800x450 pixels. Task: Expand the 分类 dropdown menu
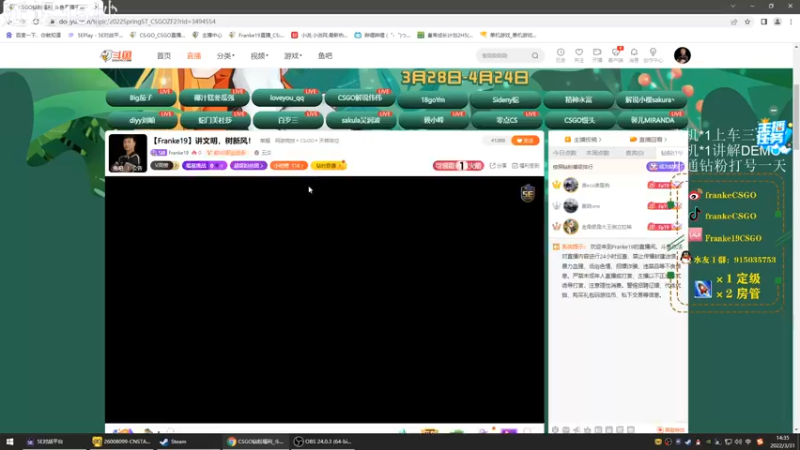coord(225,56)
